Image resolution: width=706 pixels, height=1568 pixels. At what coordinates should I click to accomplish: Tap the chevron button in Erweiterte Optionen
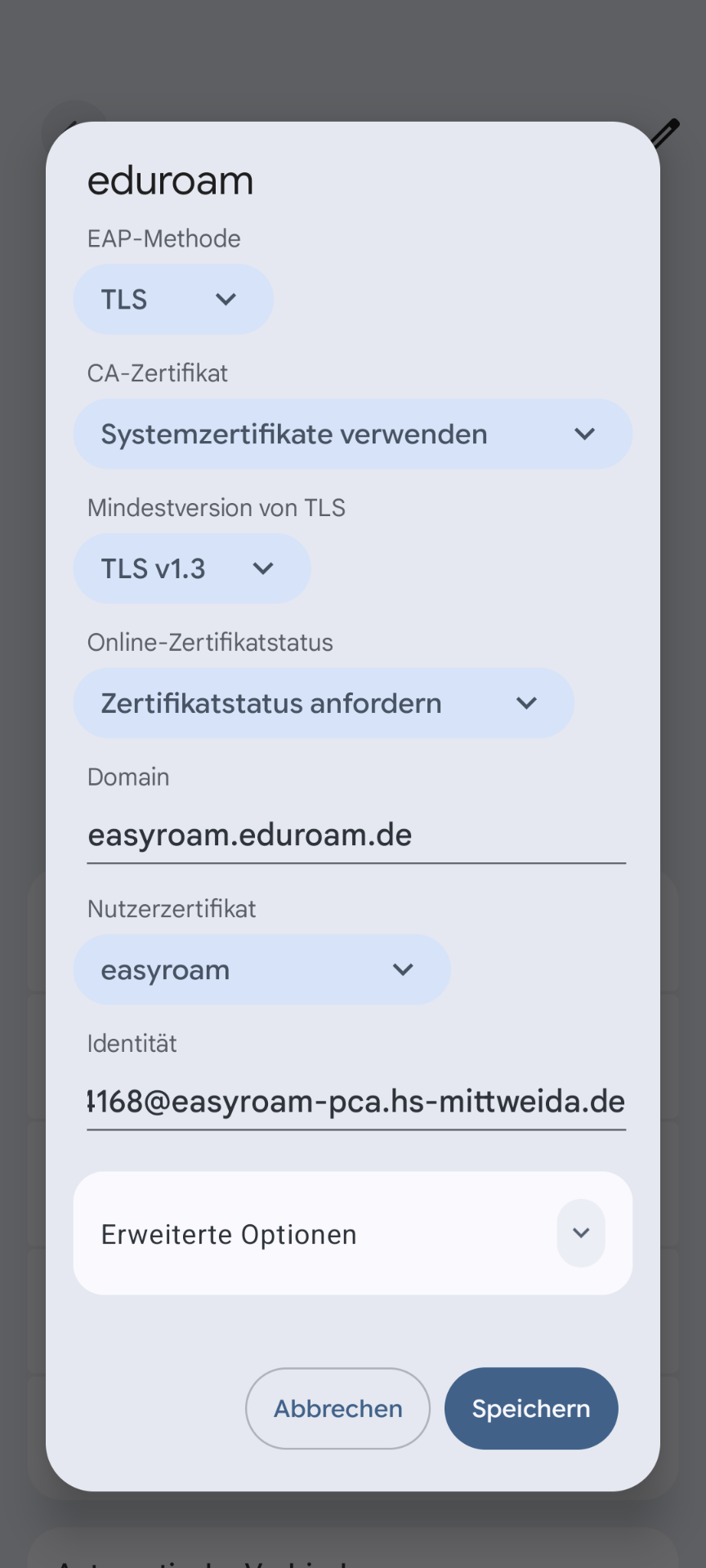[x=581, y=1233]
